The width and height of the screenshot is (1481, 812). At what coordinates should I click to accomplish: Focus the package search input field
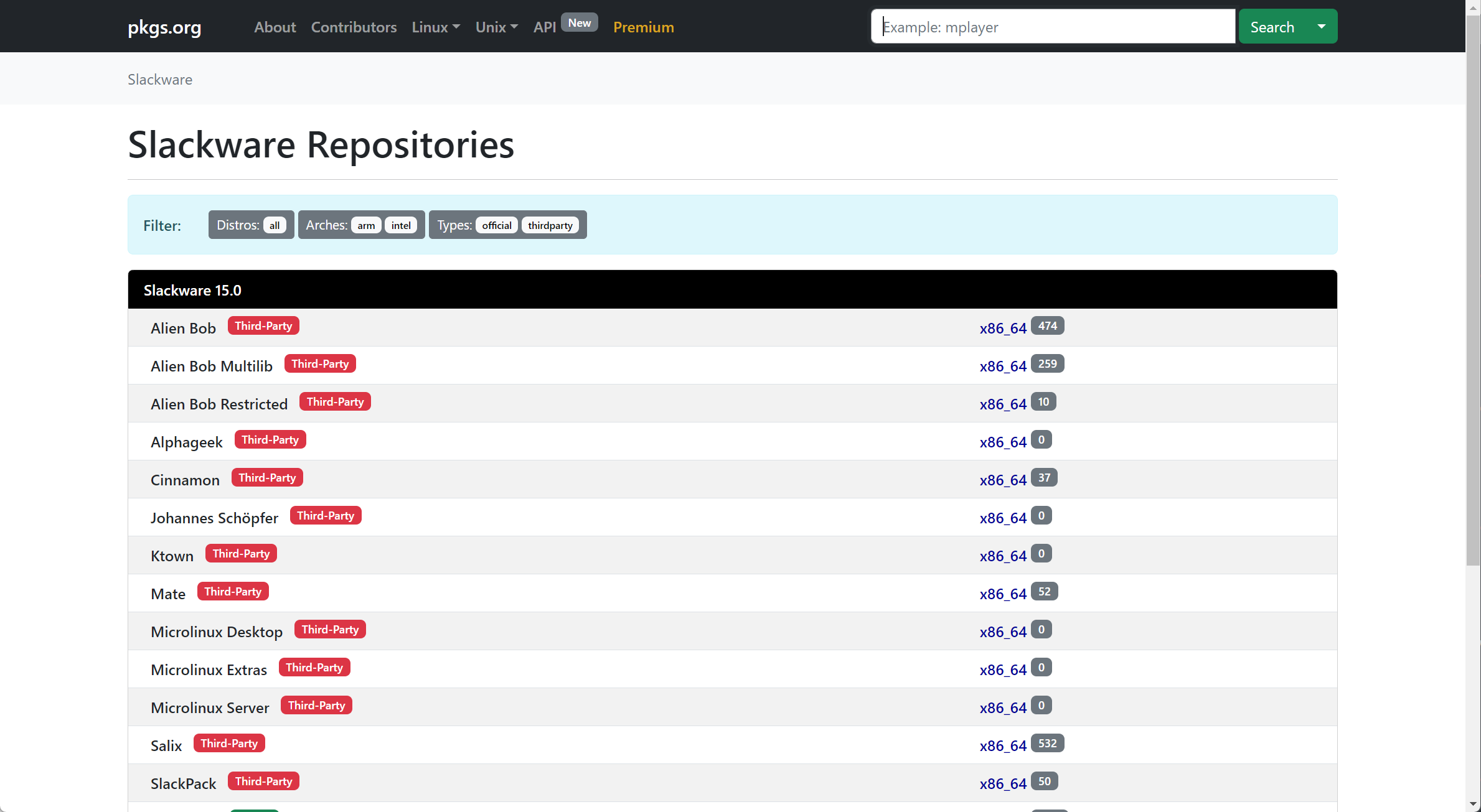pyautogui.click(x=1053, y=27)
